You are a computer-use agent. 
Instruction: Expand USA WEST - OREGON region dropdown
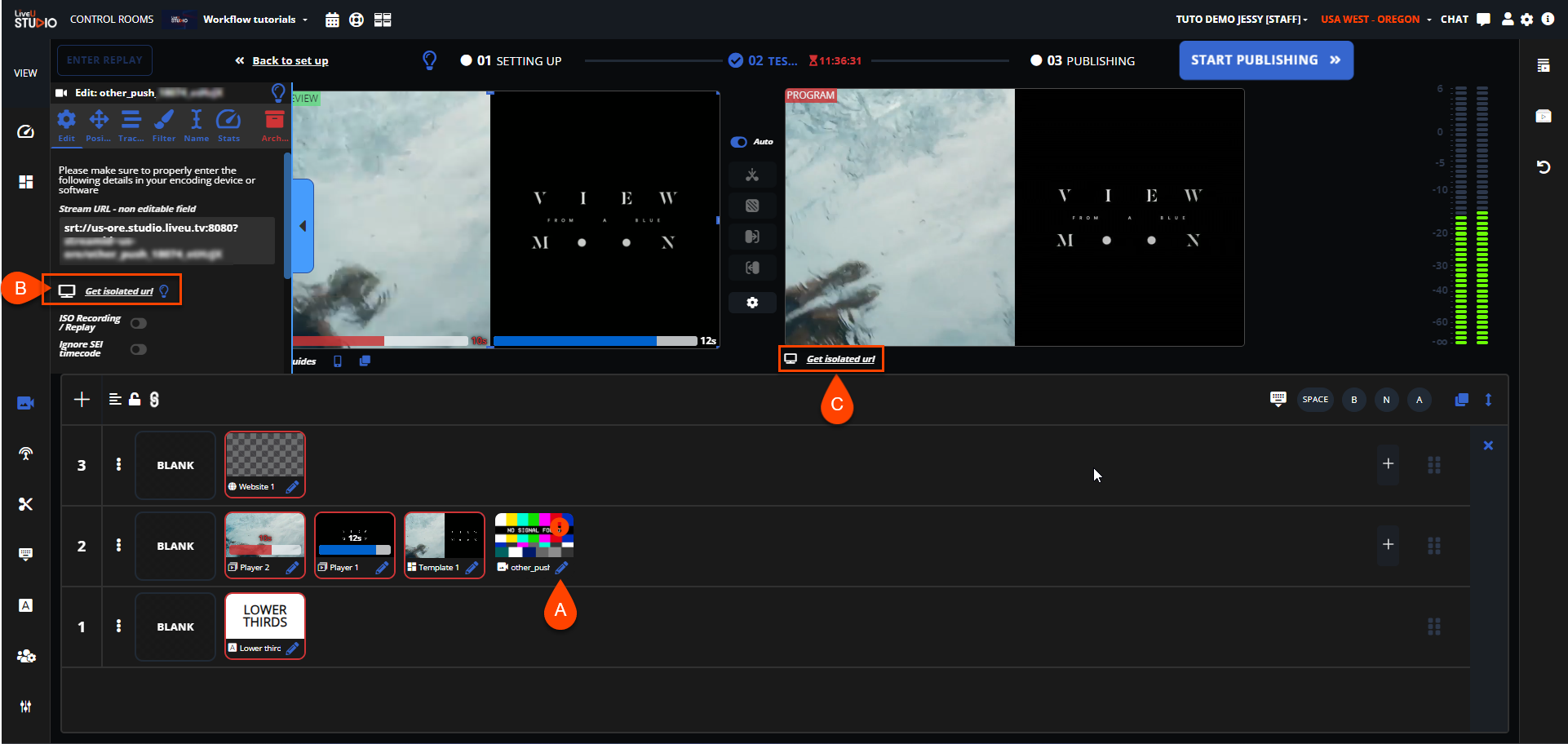[x=1375, y=20]
